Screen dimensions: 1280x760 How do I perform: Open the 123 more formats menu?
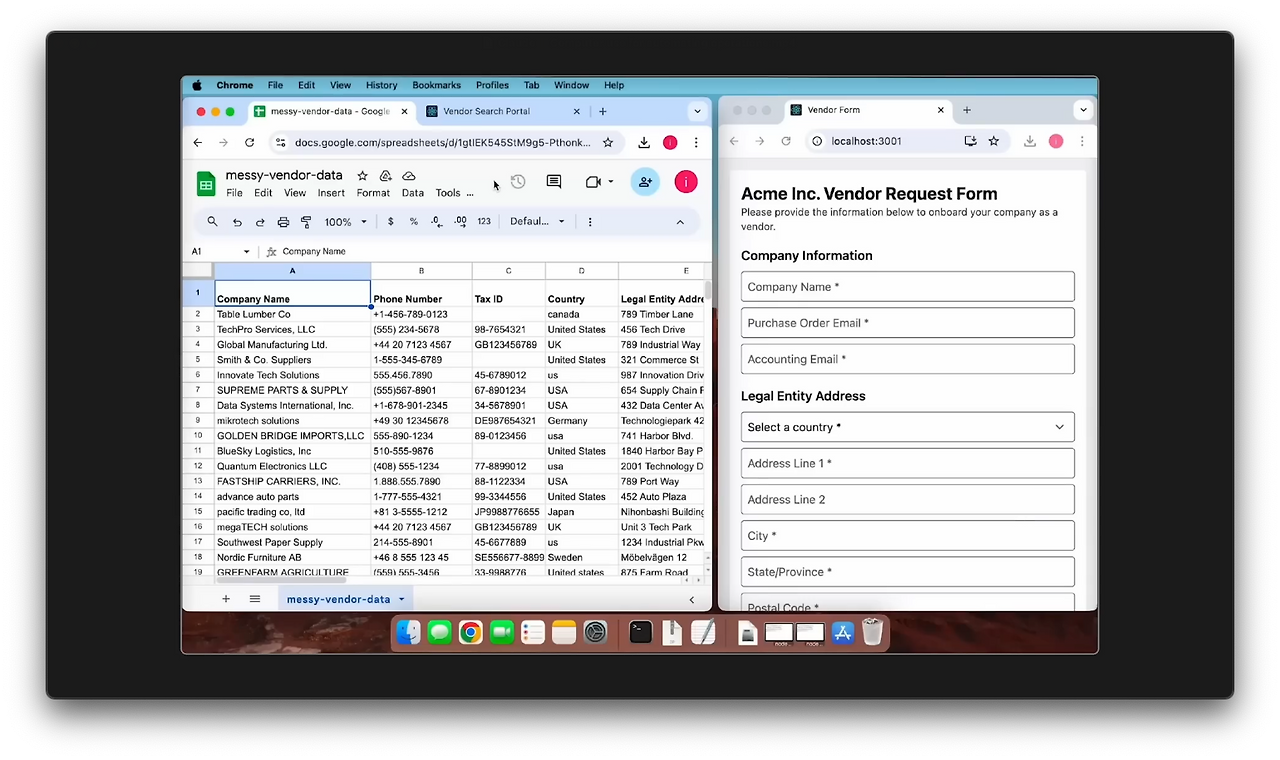484,222
